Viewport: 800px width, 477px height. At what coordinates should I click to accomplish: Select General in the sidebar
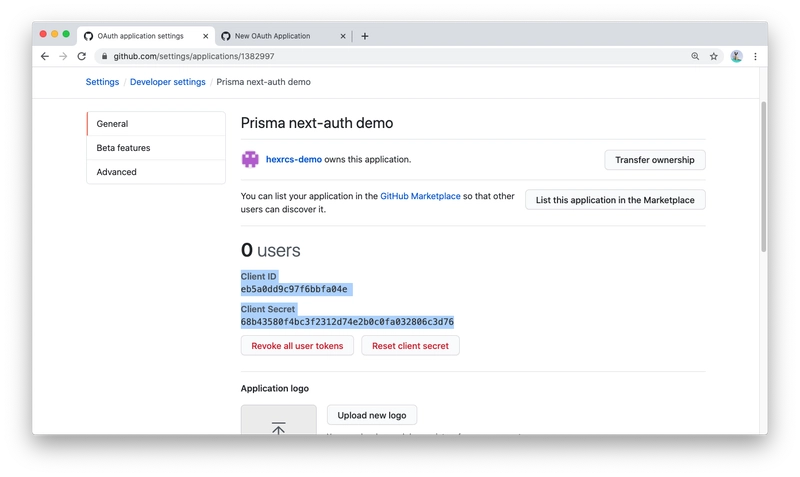[x=156, y=123]
